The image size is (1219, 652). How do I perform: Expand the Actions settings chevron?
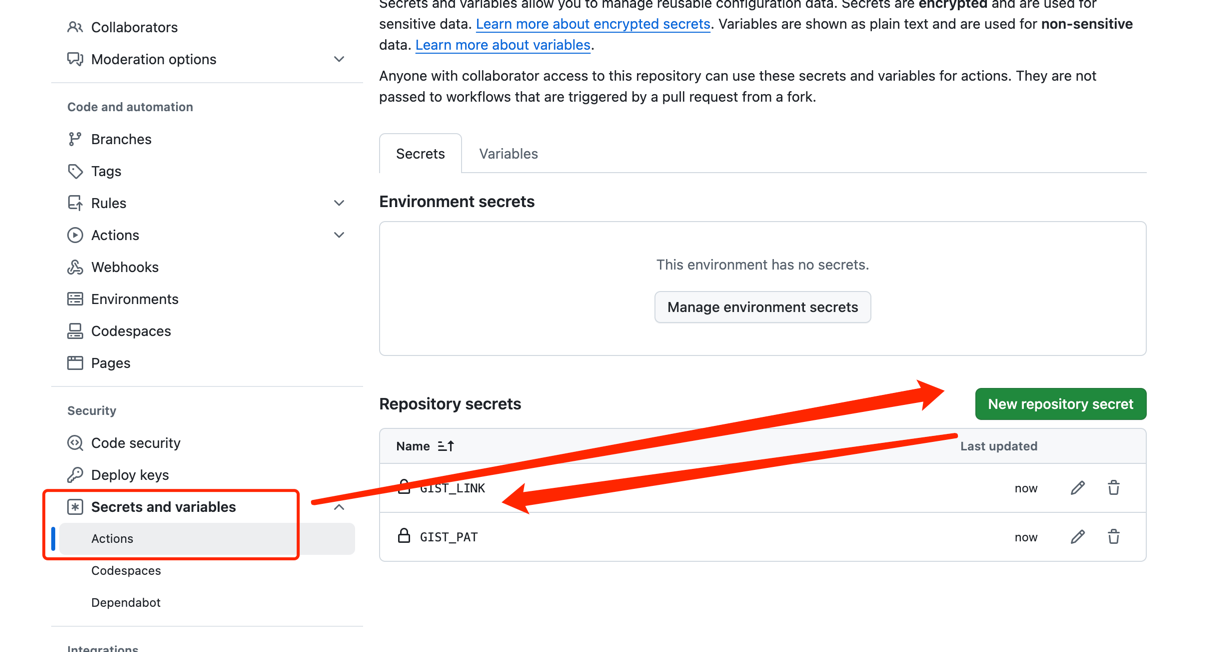(339, 235)
